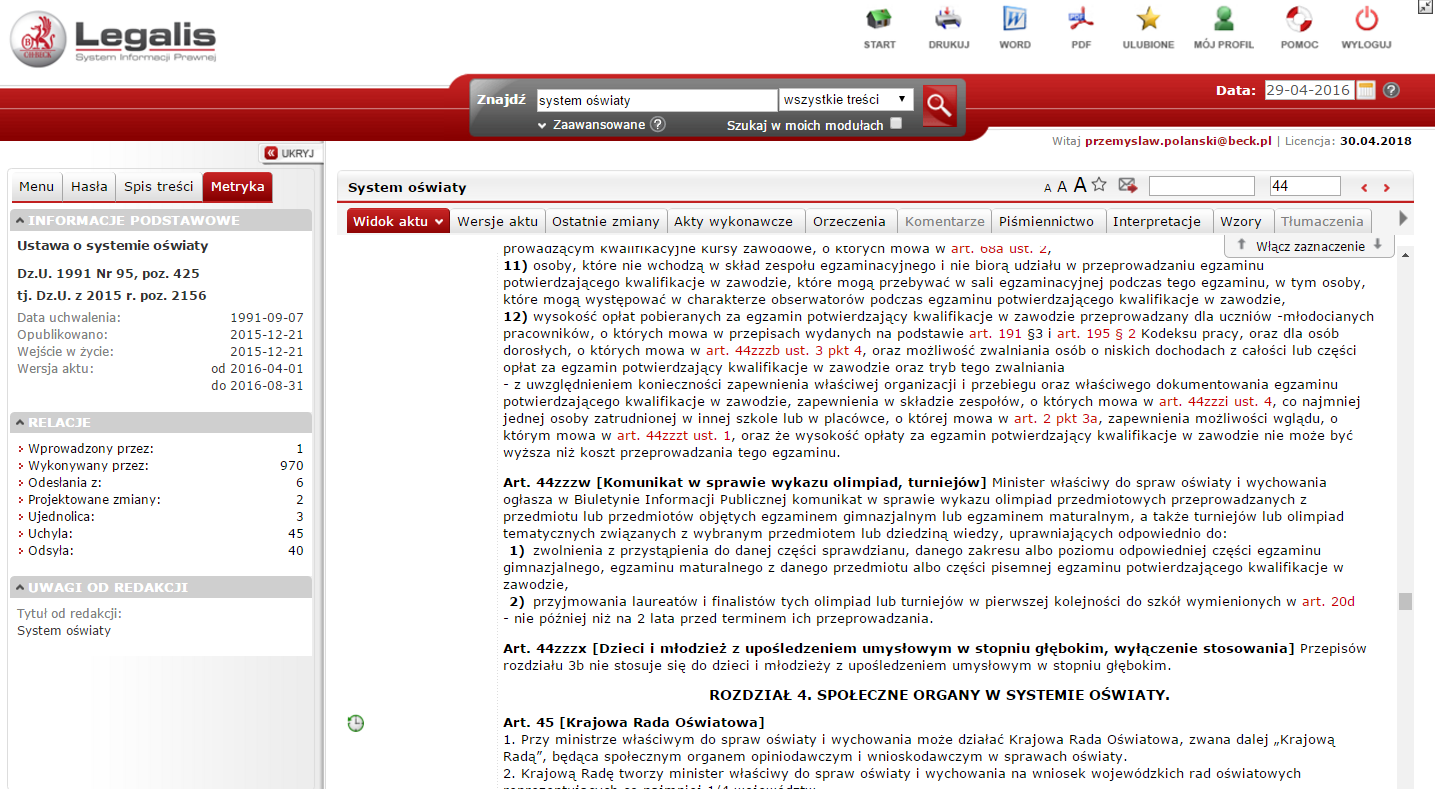Open ULUBIONE favorites star icon
Screen dimensions: 1435x789
click(x=1148, y=20)
